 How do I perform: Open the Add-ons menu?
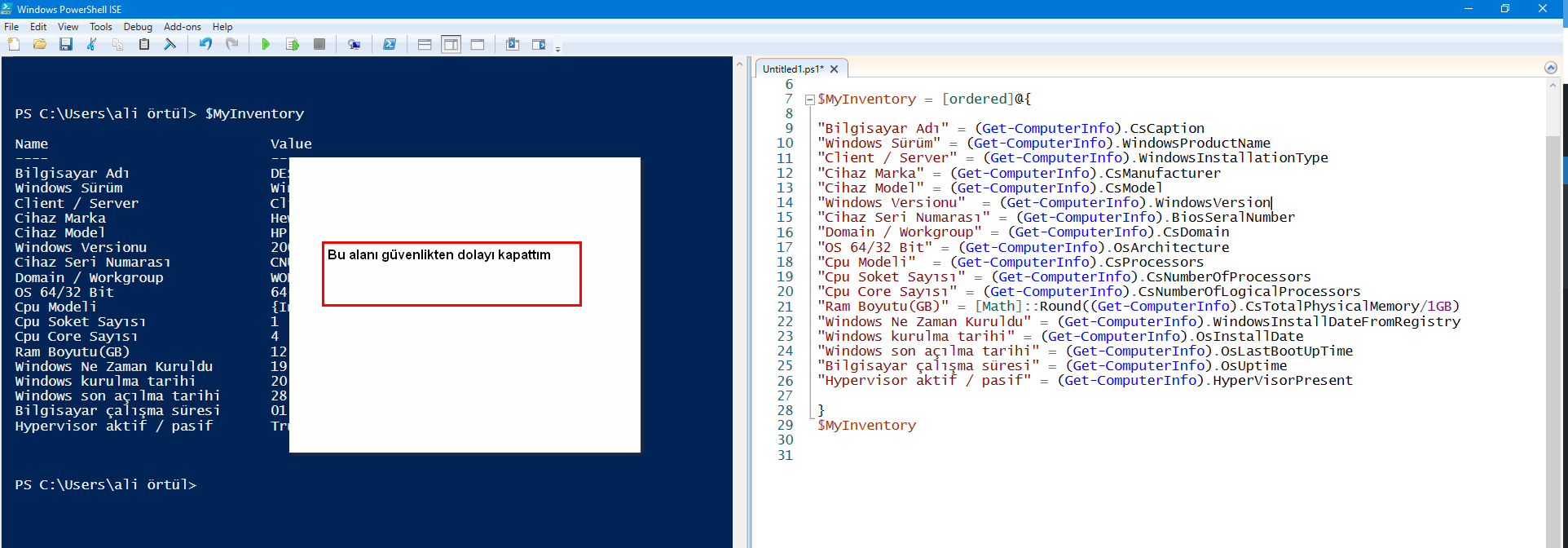click(x=182, y=27)
